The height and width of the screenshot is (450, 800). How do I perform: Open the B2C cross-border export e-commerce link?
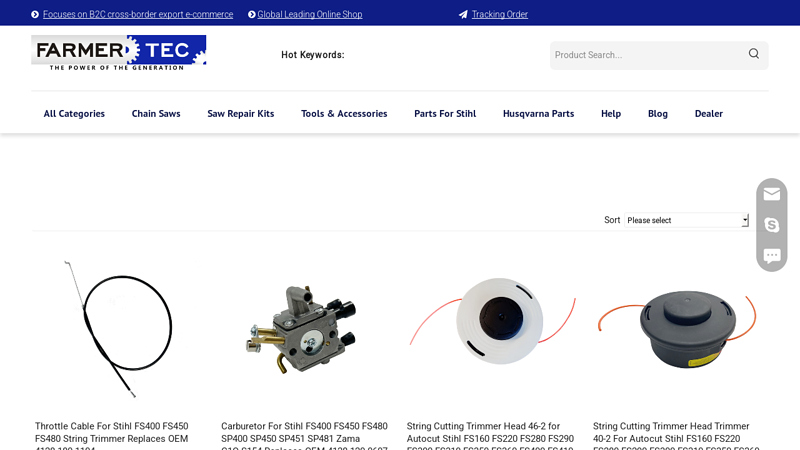tap(138, 14)
